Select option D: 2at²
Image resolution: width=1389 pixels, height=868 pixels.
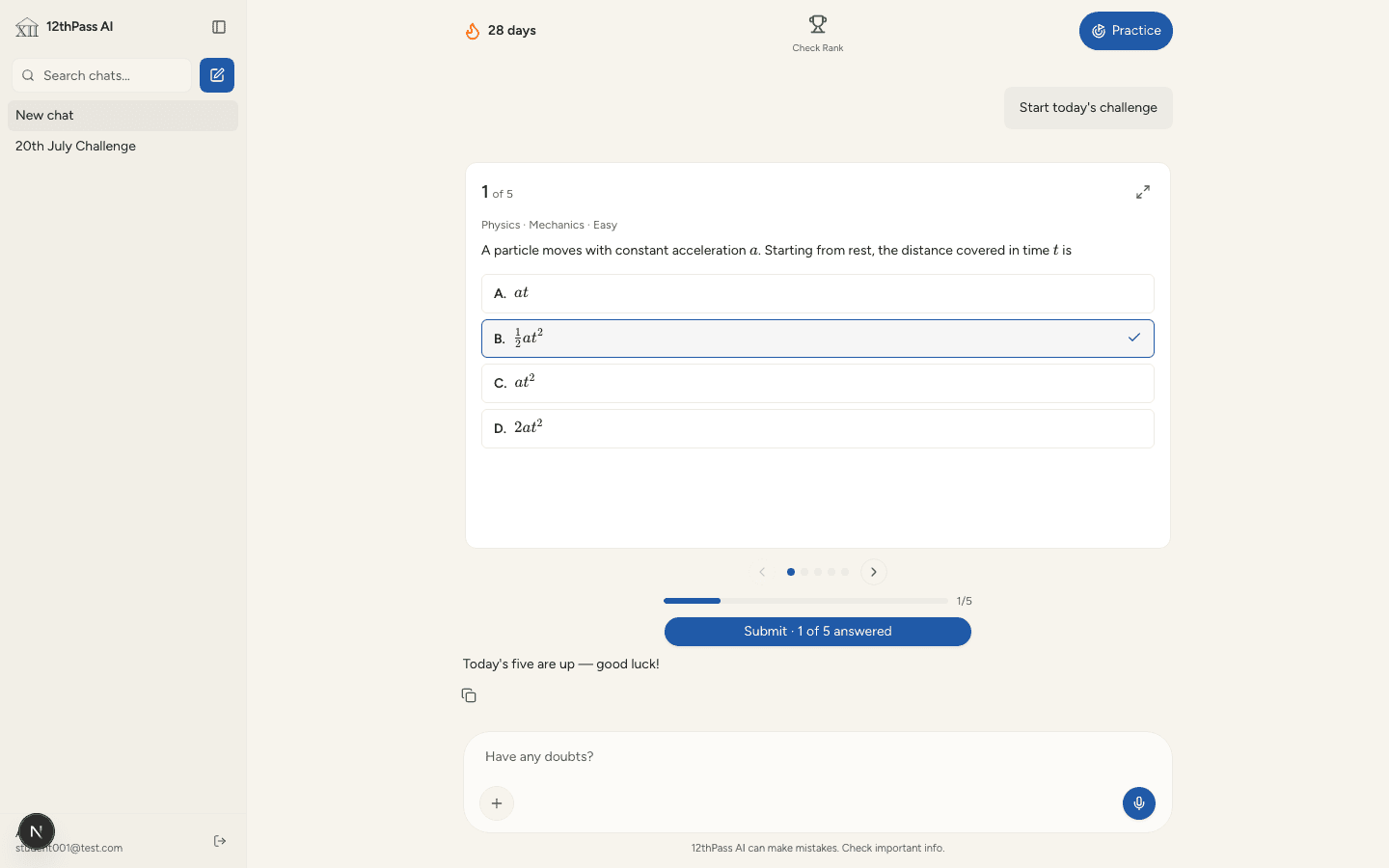point(818,428)
